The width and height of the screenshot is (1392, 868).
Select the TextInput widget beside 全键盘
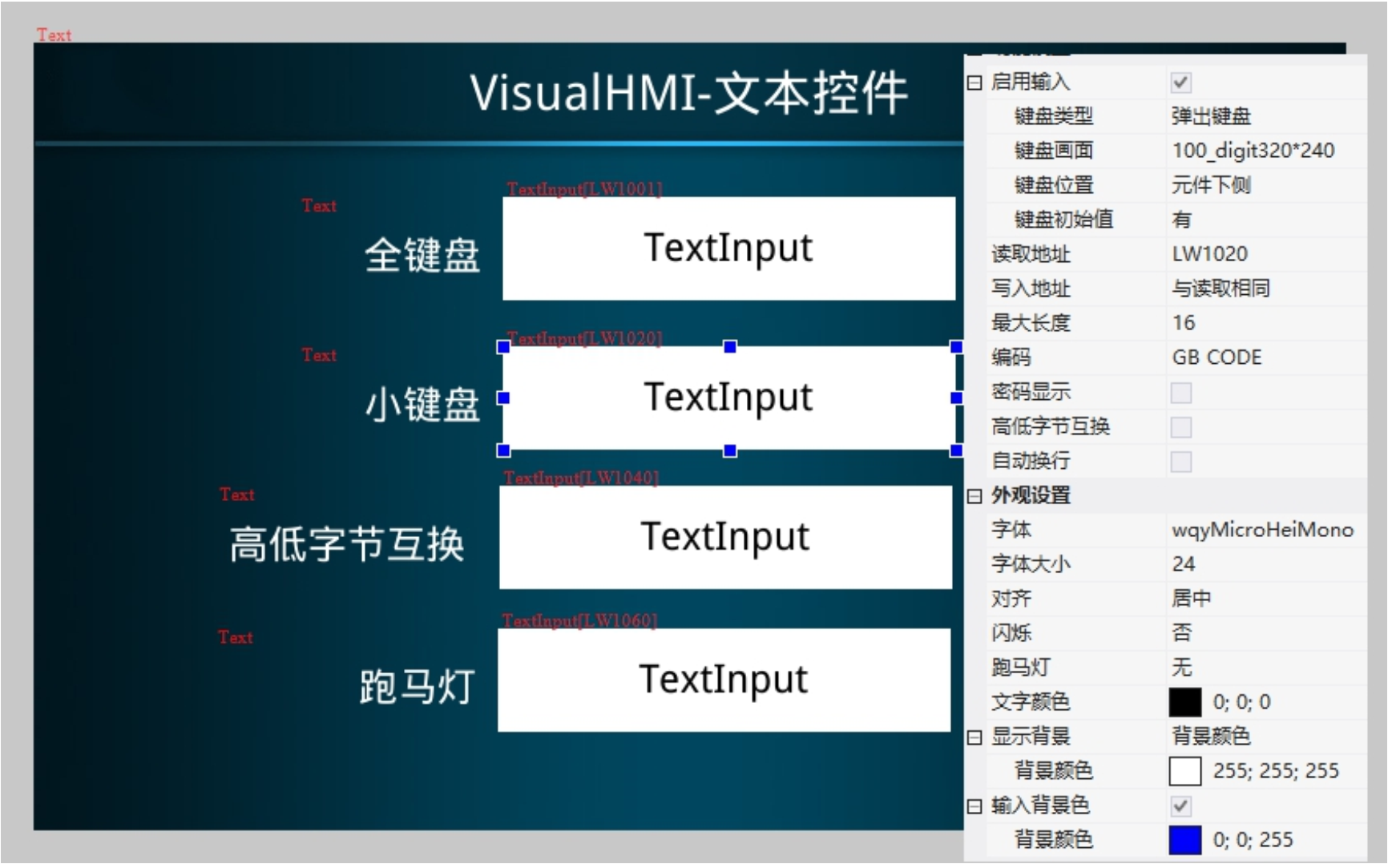[x=728, y=248]
